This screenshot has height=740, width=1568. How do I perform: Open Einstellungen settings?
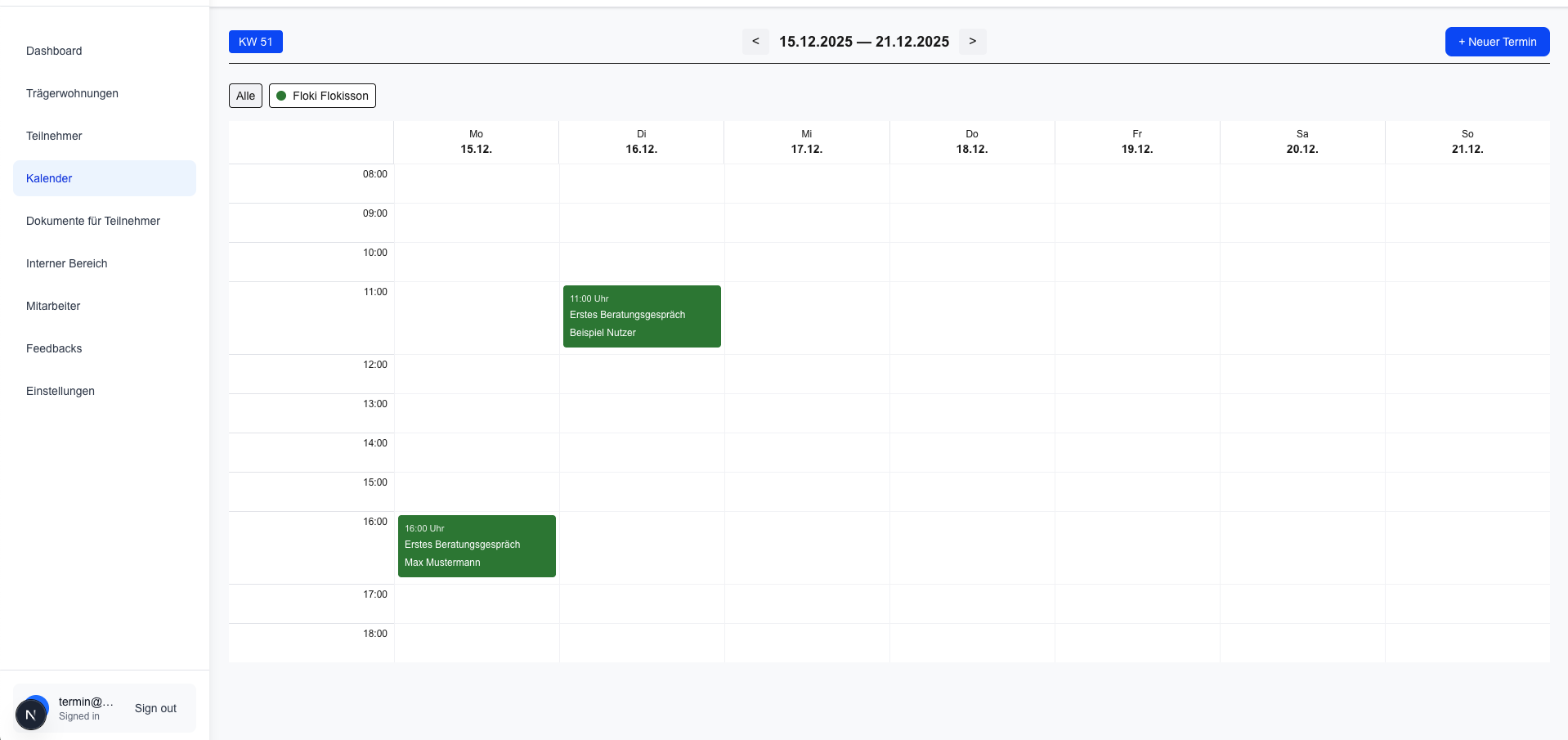click(x=60, y=391)
